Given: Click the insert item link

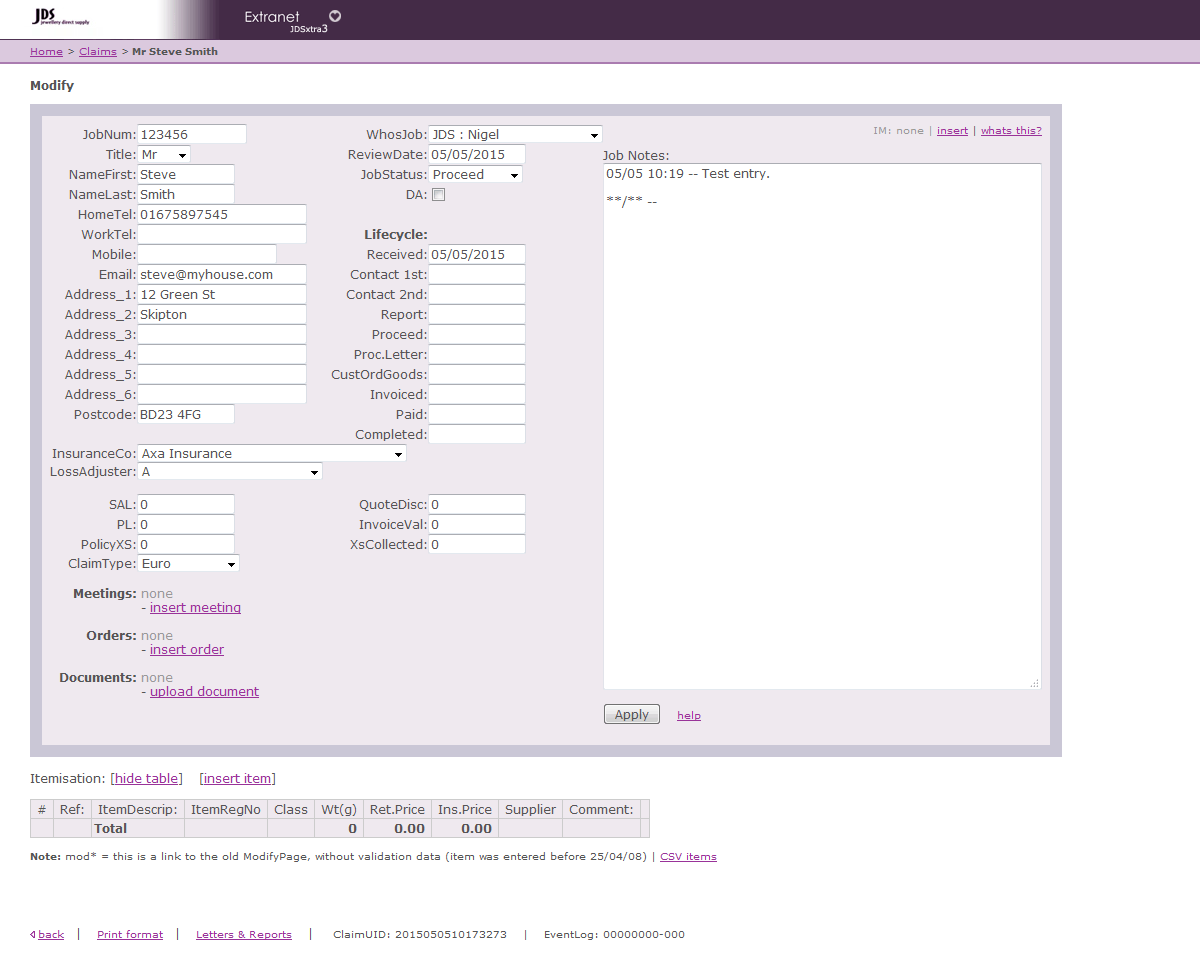Looking at the screenshot, I should tap(237, 779).
